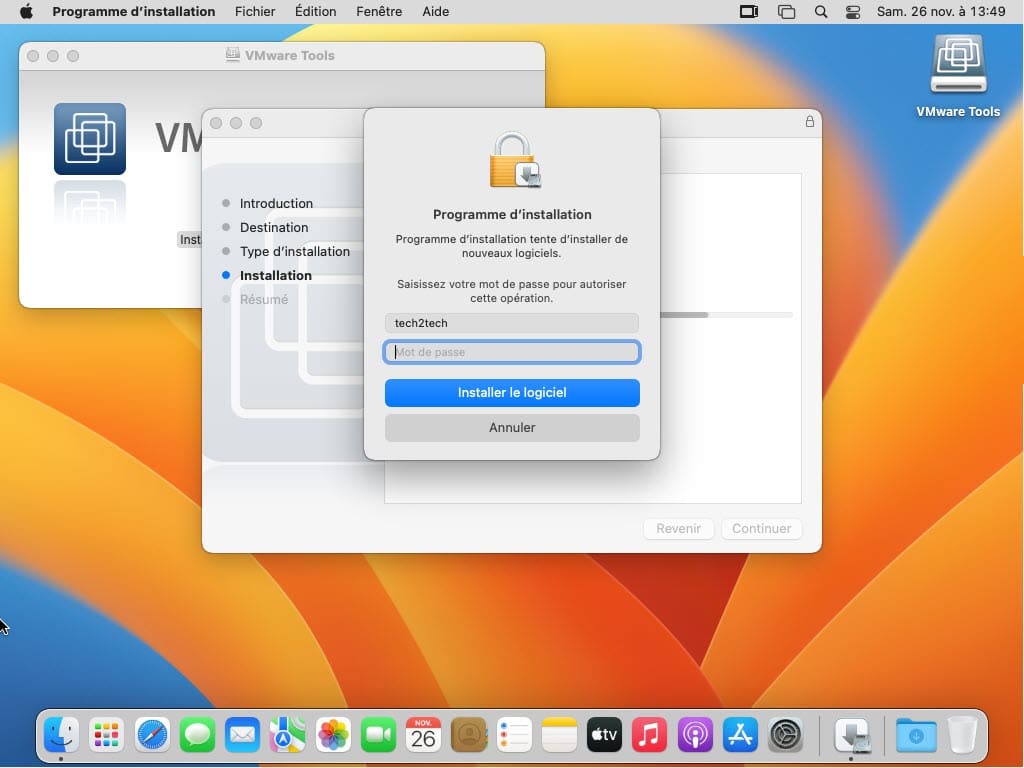This screenshot has width=1024, height=768.
Task: Open Launchpad from the Dock
Action: coord(106,735)
